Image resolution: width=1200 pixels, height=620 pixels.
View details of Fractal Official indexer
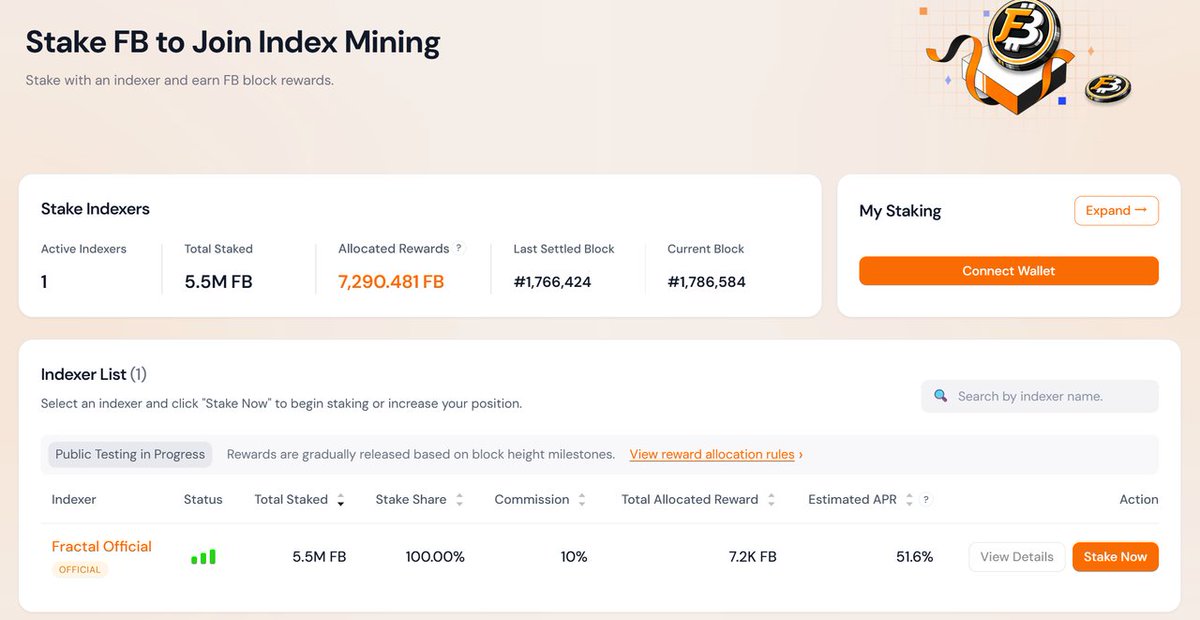(1016, 557)
